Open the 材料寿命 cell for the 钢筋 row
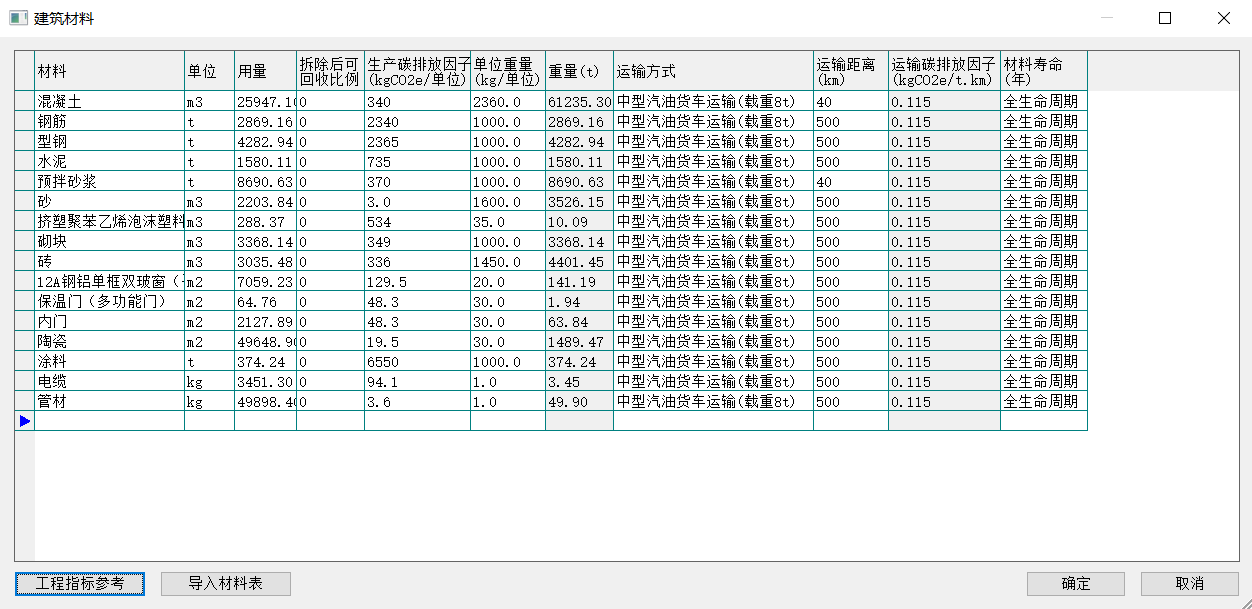The width and height of the screenshot is (1252, 609). click(x=1043, y=122)
